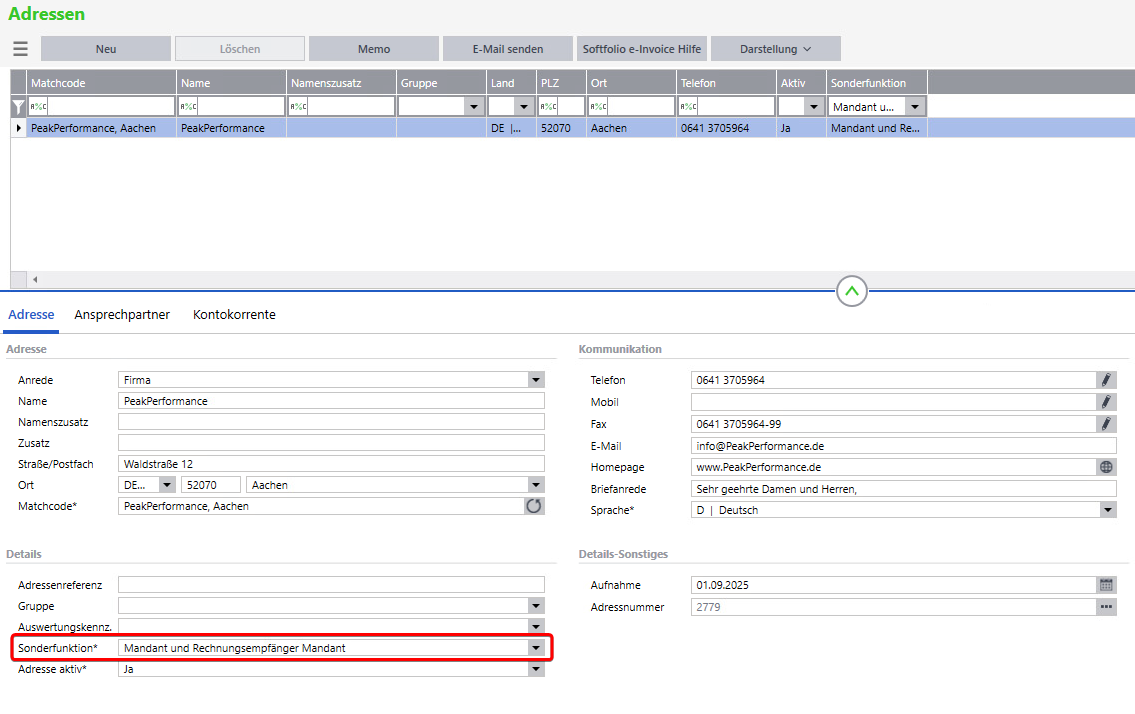Sort by the PLZ column header
Viewport: 1135px width, 714px height.
click(561, 83)
